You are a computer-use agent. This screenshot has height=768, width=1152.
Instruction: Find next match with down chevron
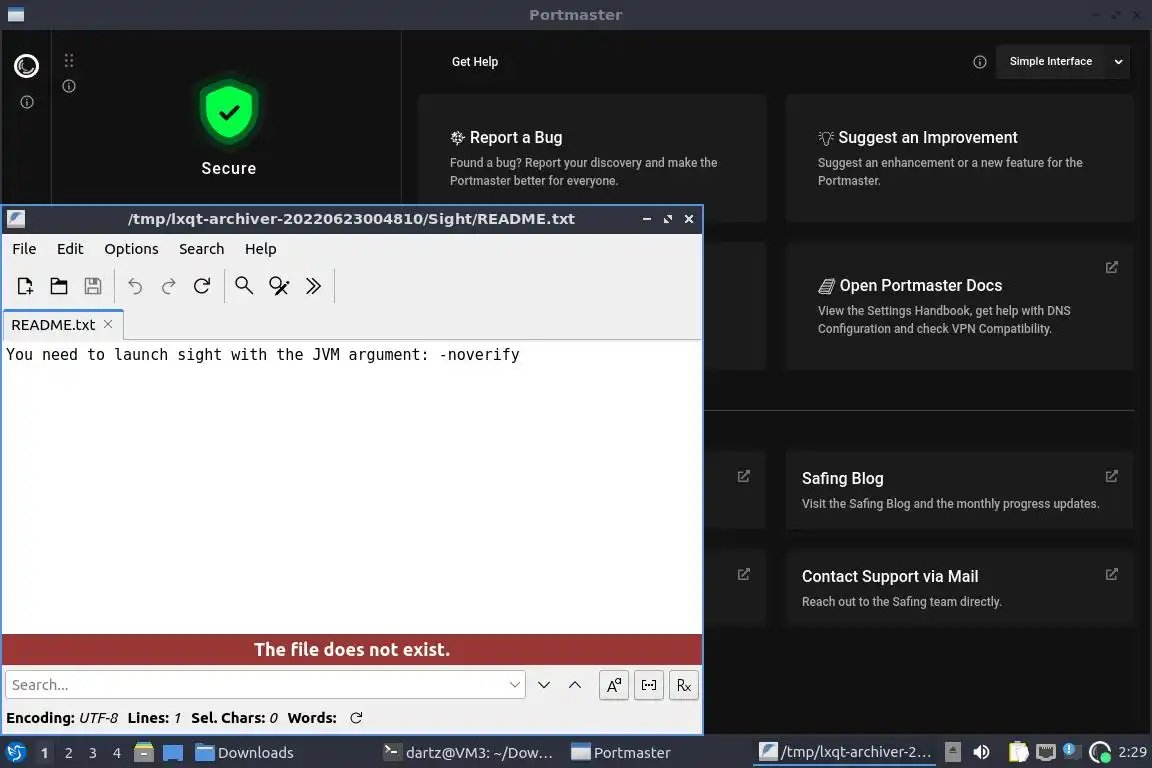coord(544,685)
